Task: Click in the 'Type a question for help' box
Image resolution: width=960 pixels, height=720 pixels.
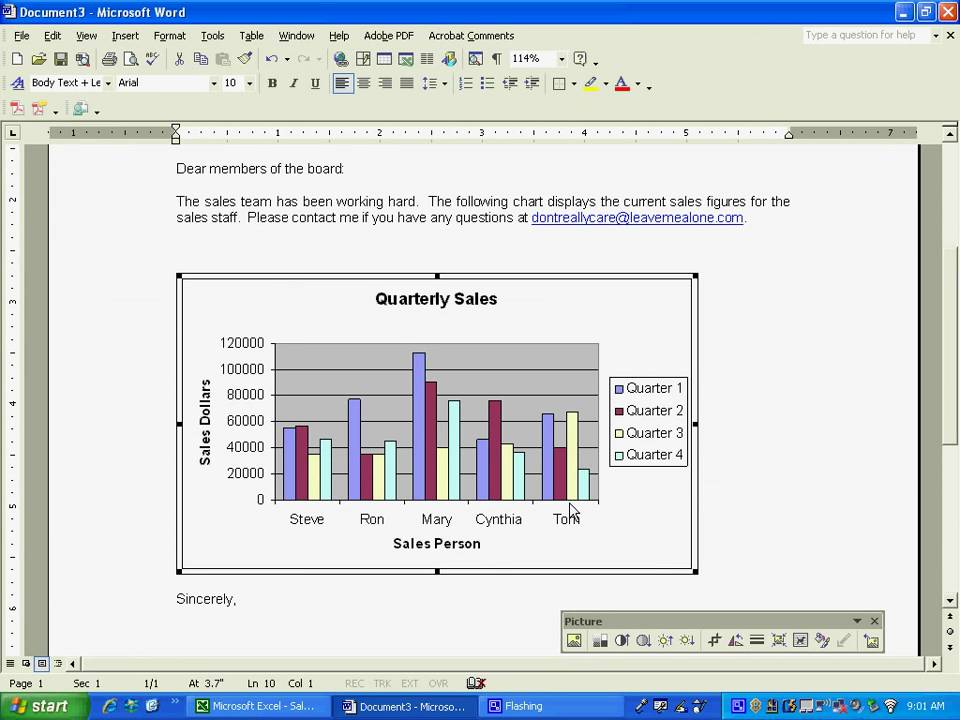Action: pyautogui.click(x=865, y=35)
